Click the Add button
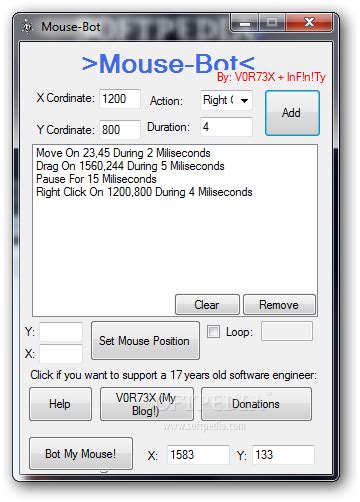360x502 pixels. click(292, 113)
